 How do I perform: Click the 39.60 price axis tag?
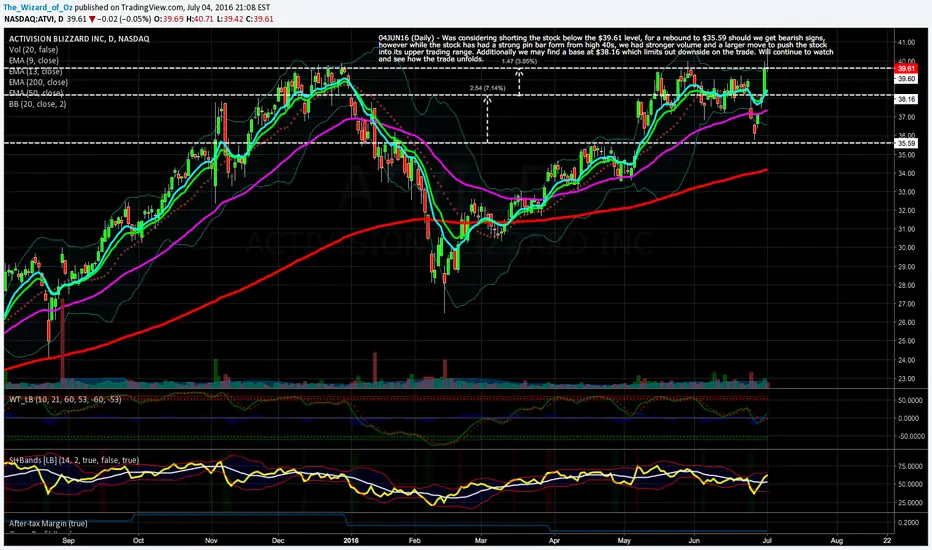906,78
